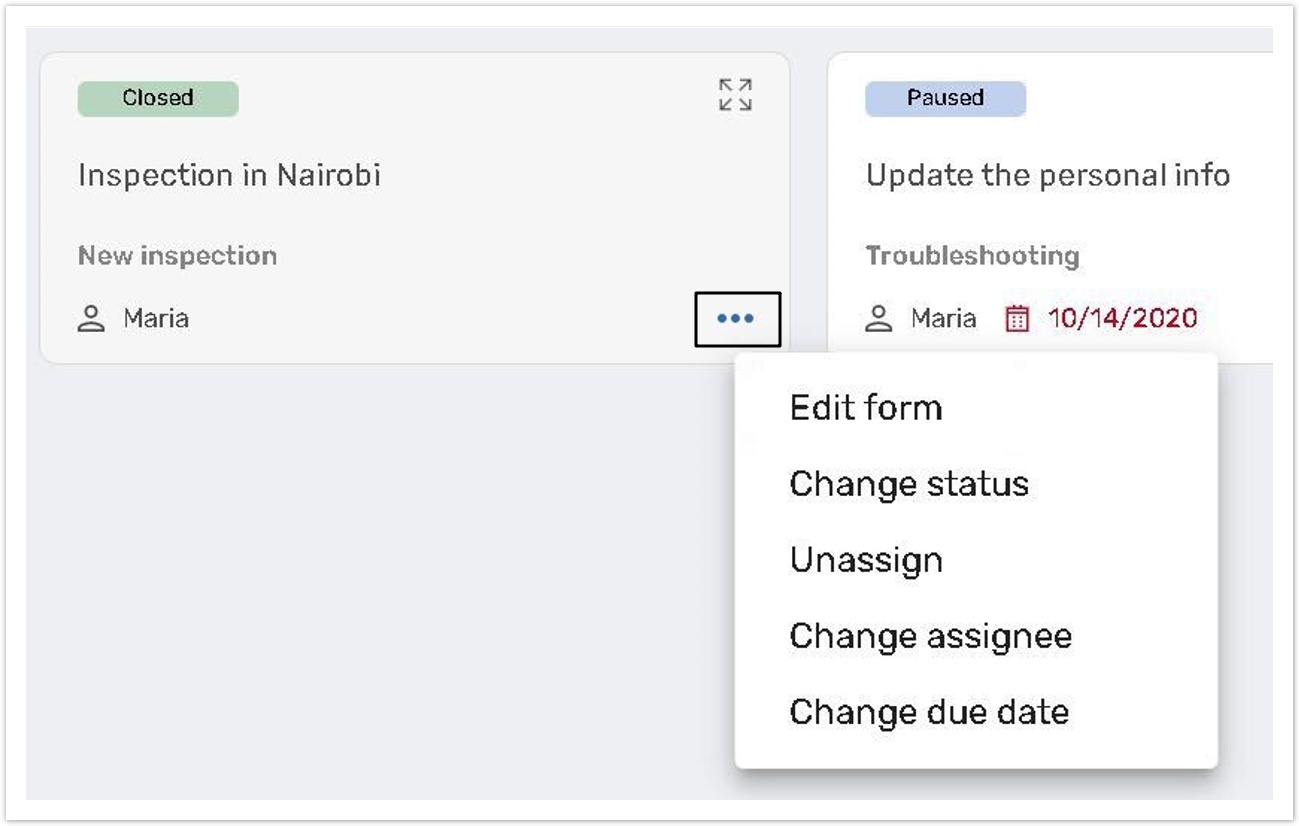Choose Change status in the context menu

point(909,484)
